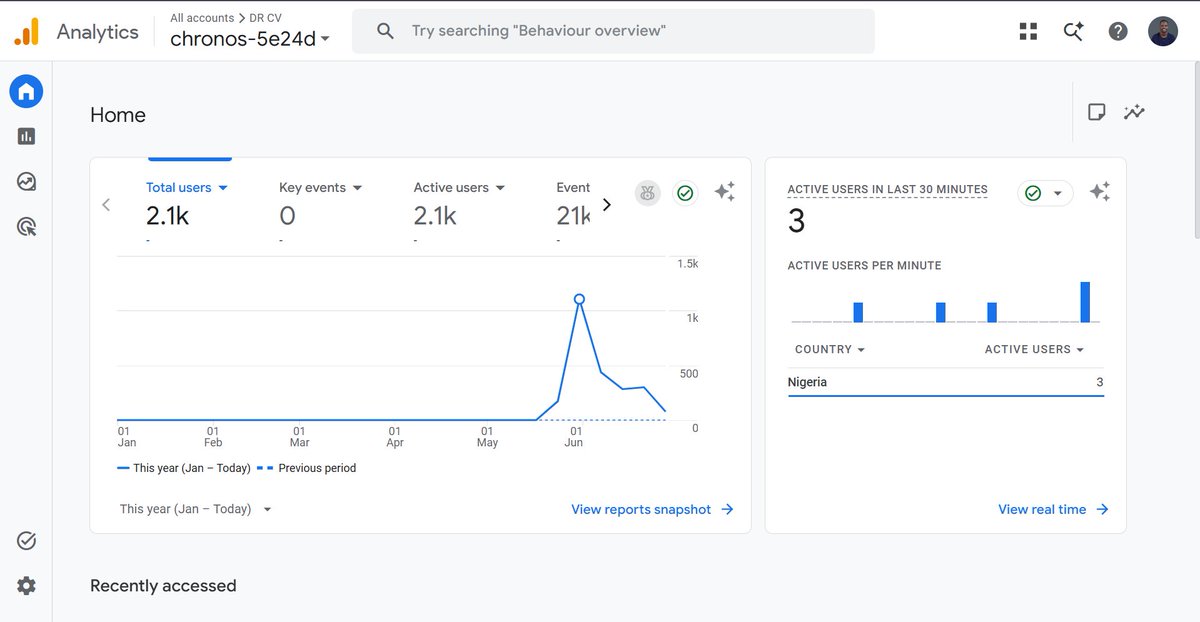Viewport: 1200px width, 622px height.
Task: Open Insights trend icon at top right
Action: point(1134,112)
